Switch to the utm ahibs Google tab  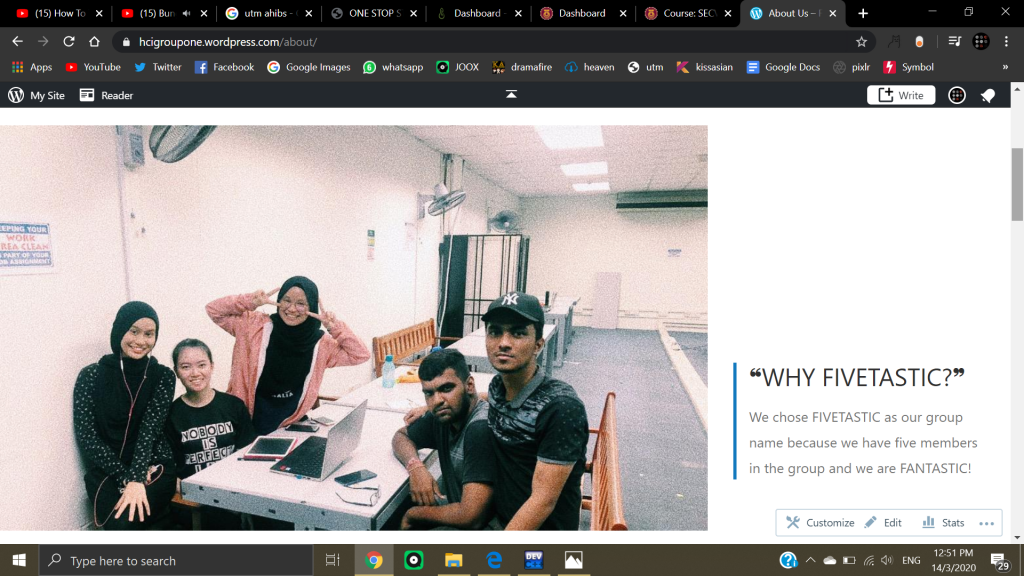[269, 13]
